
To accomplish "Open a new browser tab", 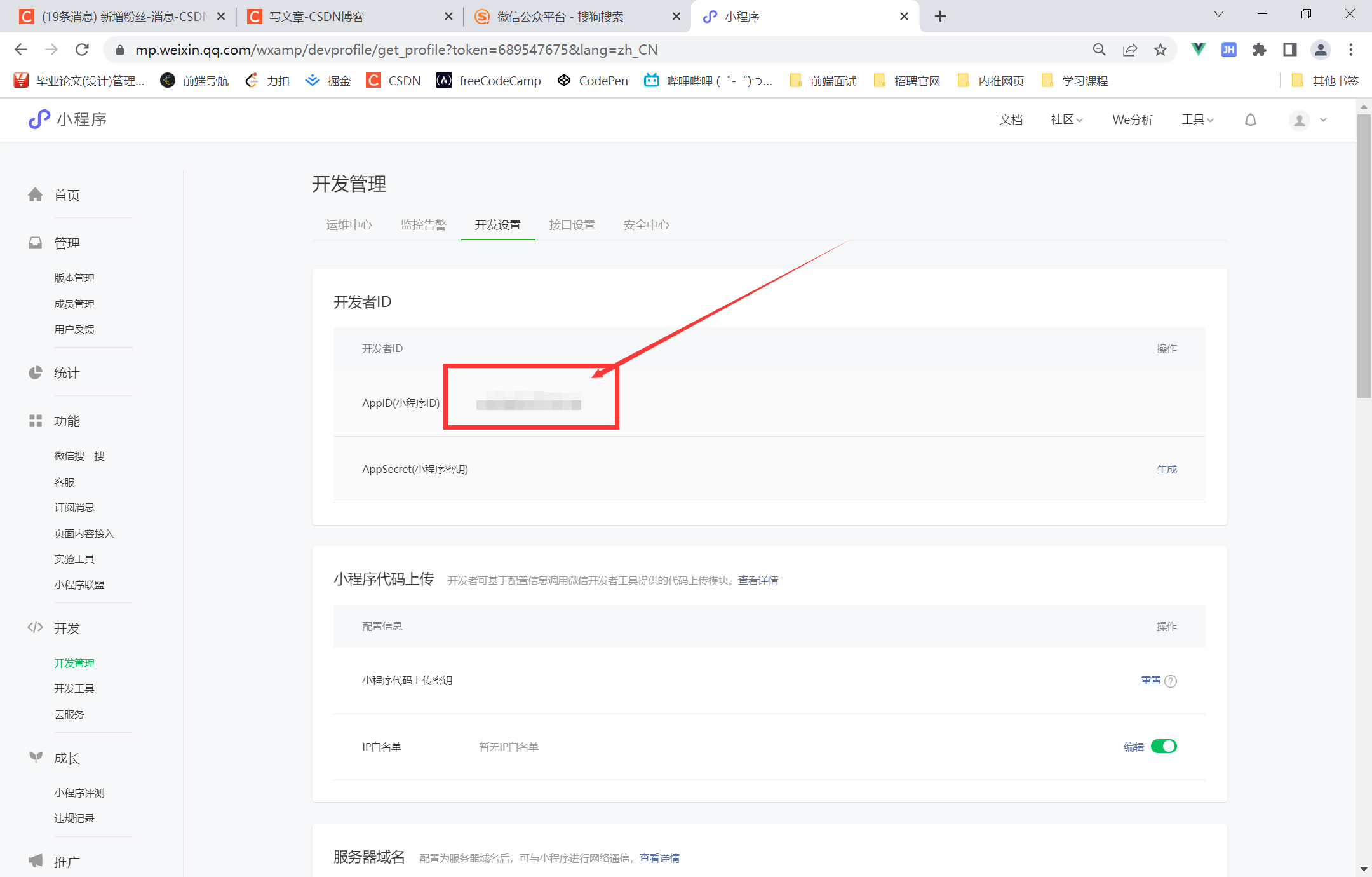I will point(941,17).
